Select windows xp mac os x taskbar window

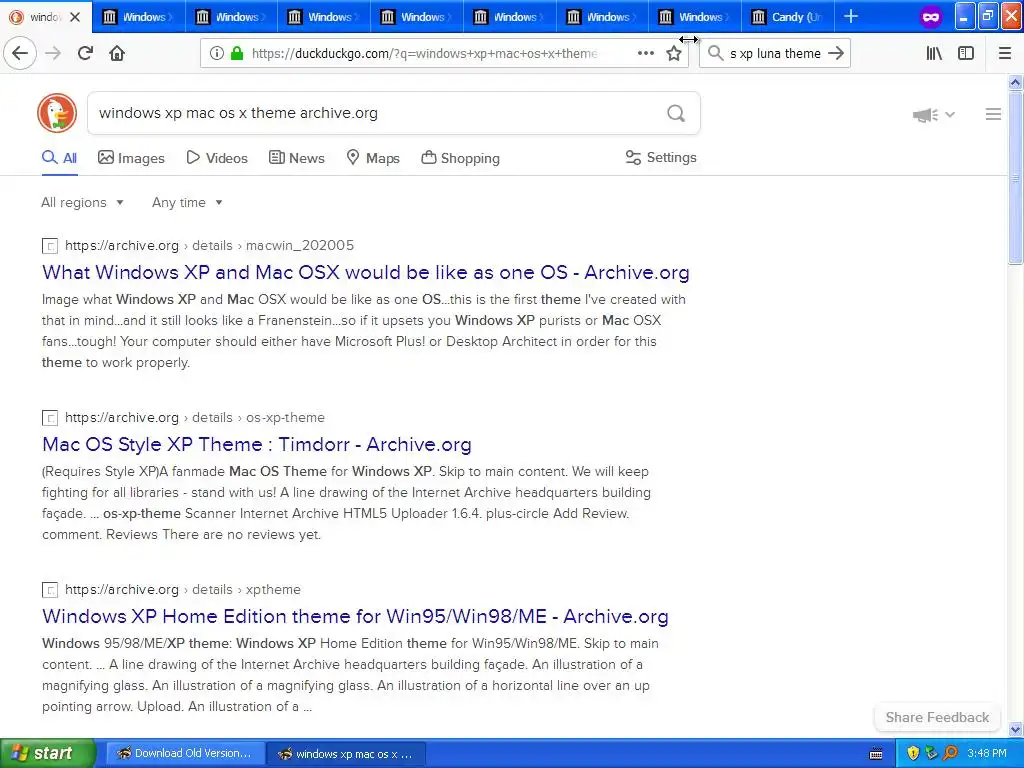tap(346, 754)
